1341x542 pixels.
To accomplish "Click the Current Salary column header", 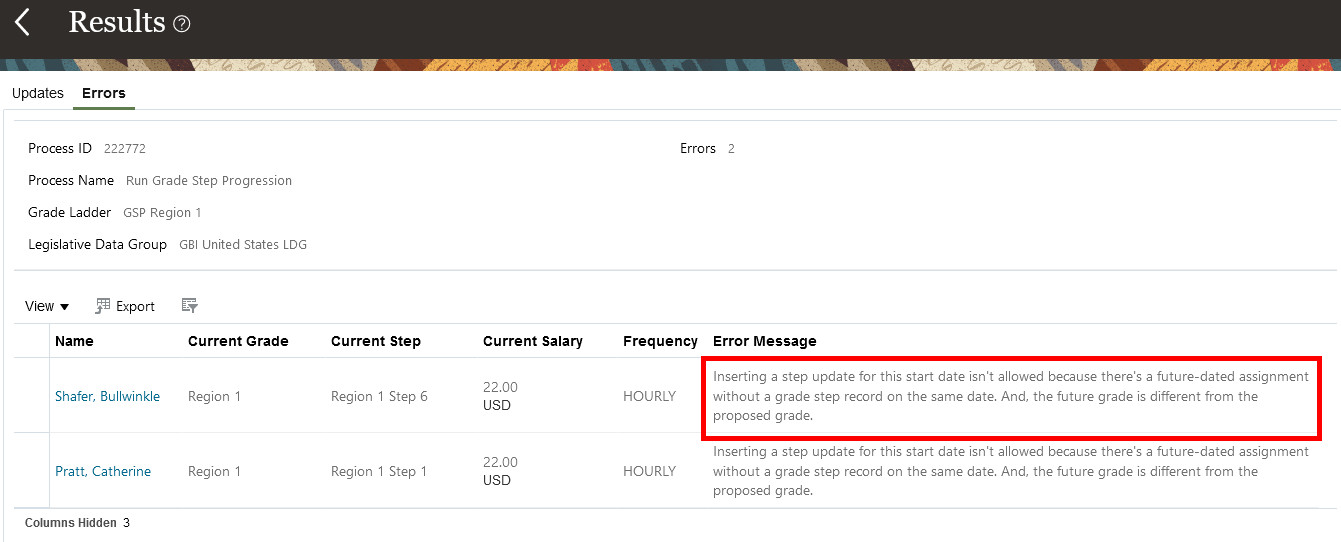I will 533,341.
